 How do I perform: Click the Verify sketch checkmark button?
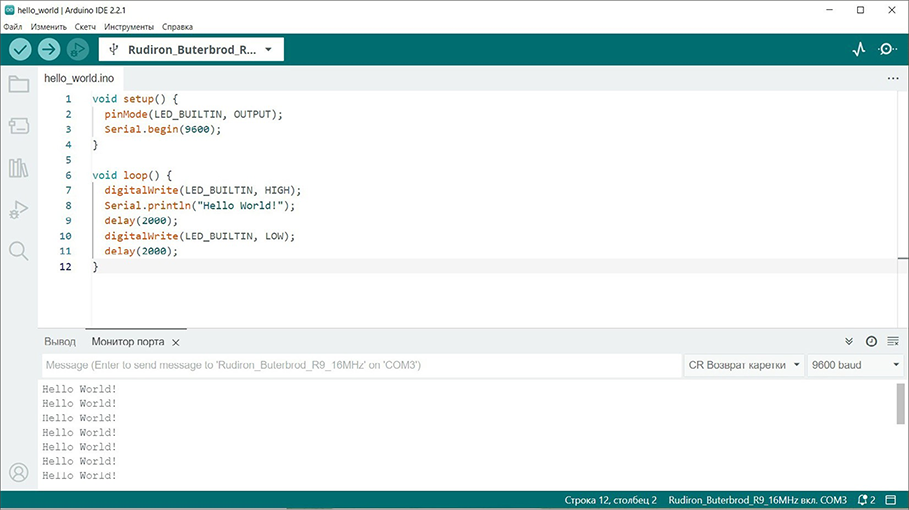pos(20,49)
